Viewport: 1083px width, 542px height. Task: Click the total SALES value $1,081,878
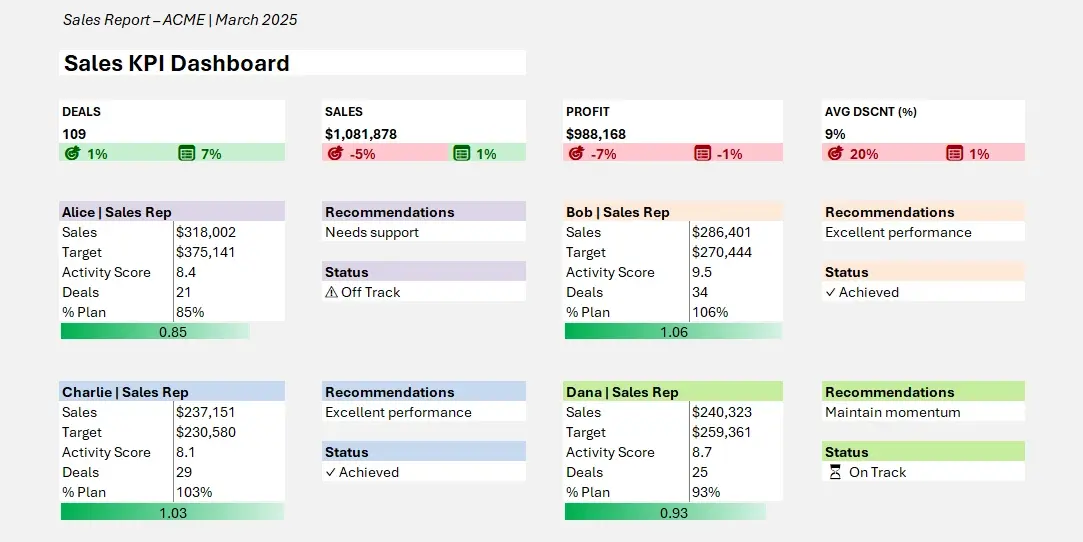click(x=361, y=133)
